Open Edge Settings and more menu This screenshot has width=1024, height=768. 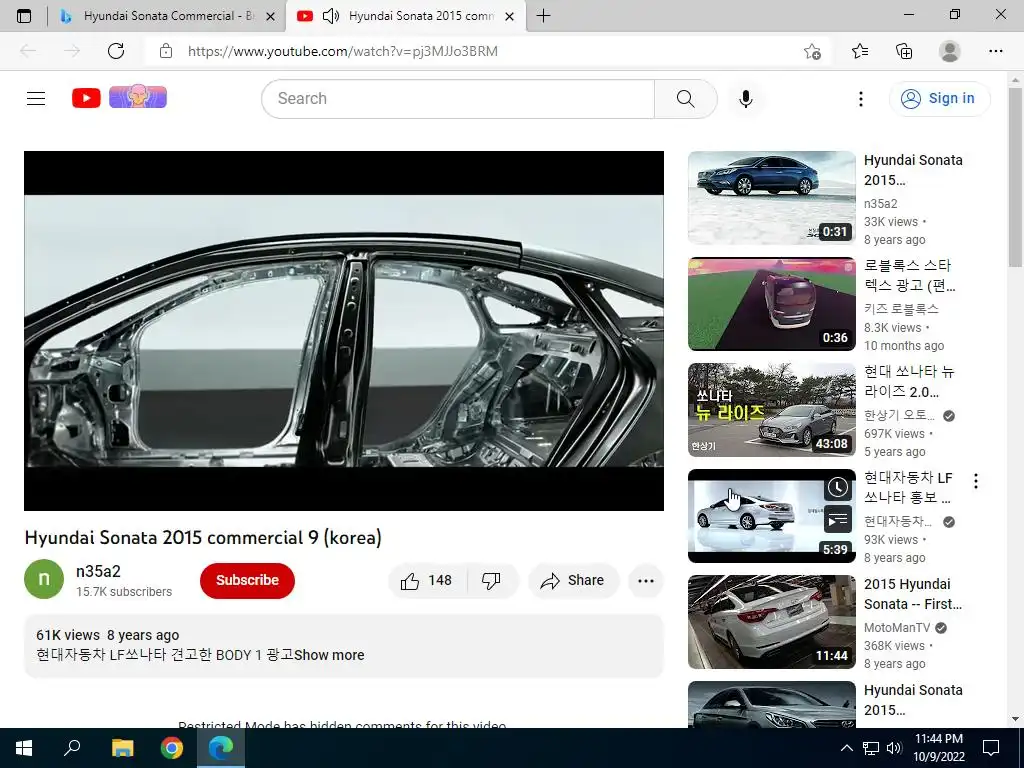click(995, 51)
